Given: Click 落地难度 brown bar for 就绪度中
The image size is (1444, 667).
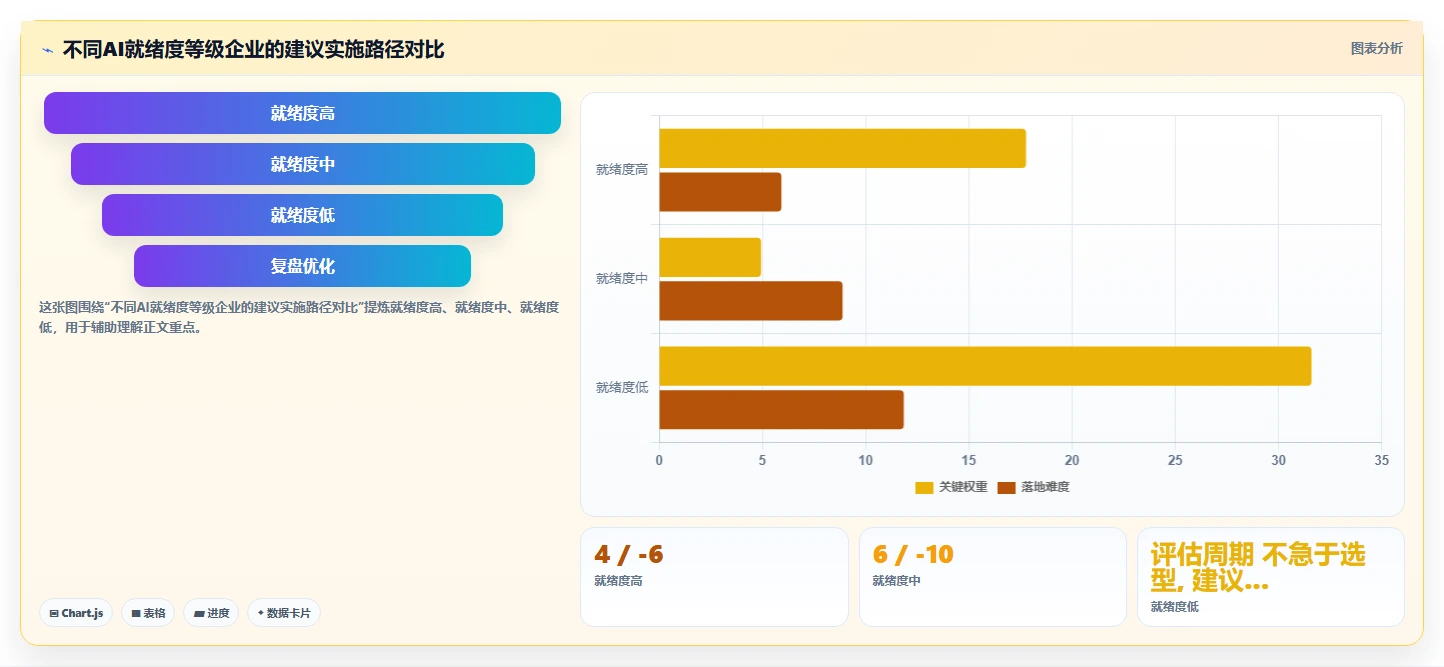Looking at the screenshot, I should pos(751,301).
